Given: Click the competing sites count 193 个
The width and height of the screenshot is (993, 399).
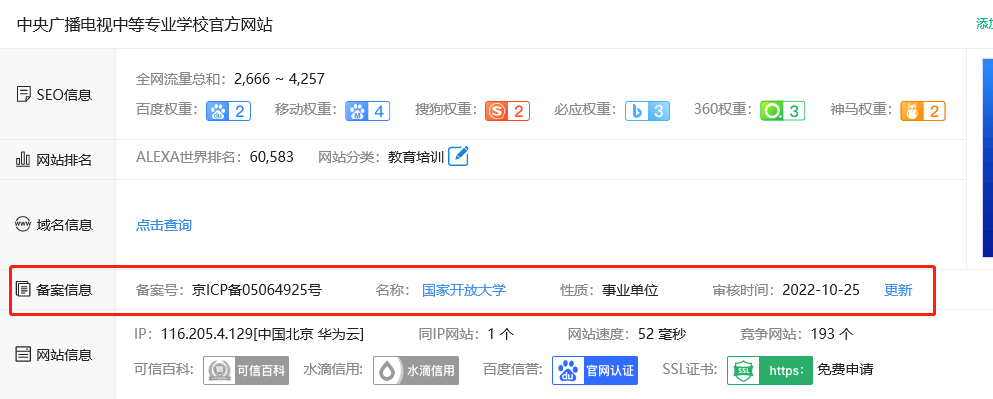Looking at the screenshot, I should [832, 334].
